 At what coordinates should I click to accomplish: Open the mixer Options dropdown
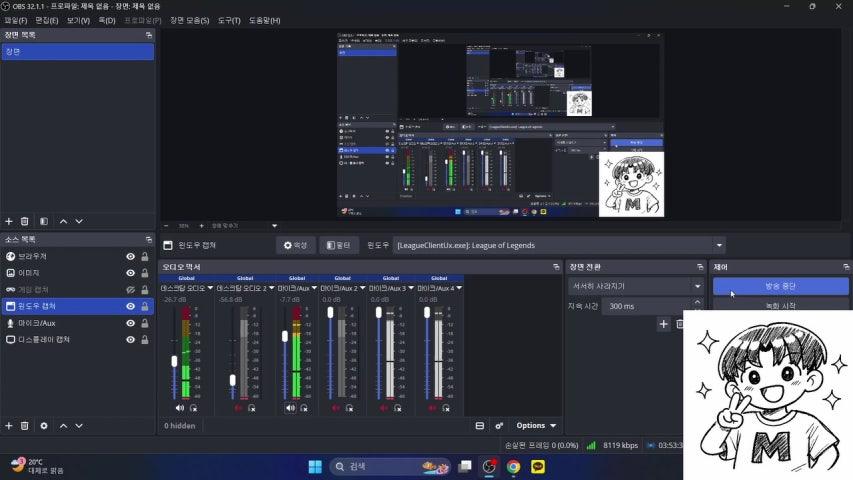(x=536, y=425)
